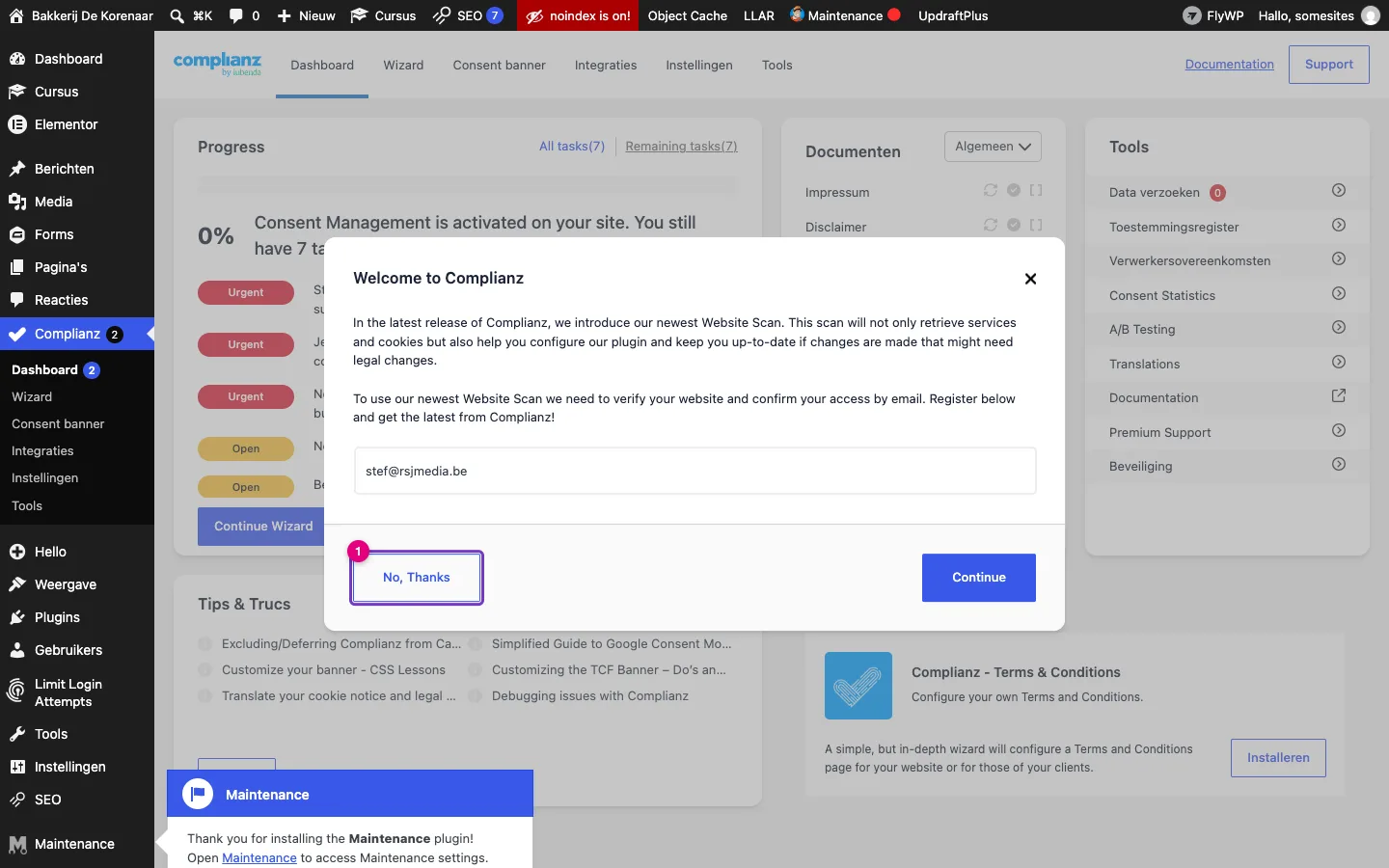Open Cursus in the WordPress sidebar
Viewport: 1389px width, 868px height.
pyautogui.click(x=77, y=92)
